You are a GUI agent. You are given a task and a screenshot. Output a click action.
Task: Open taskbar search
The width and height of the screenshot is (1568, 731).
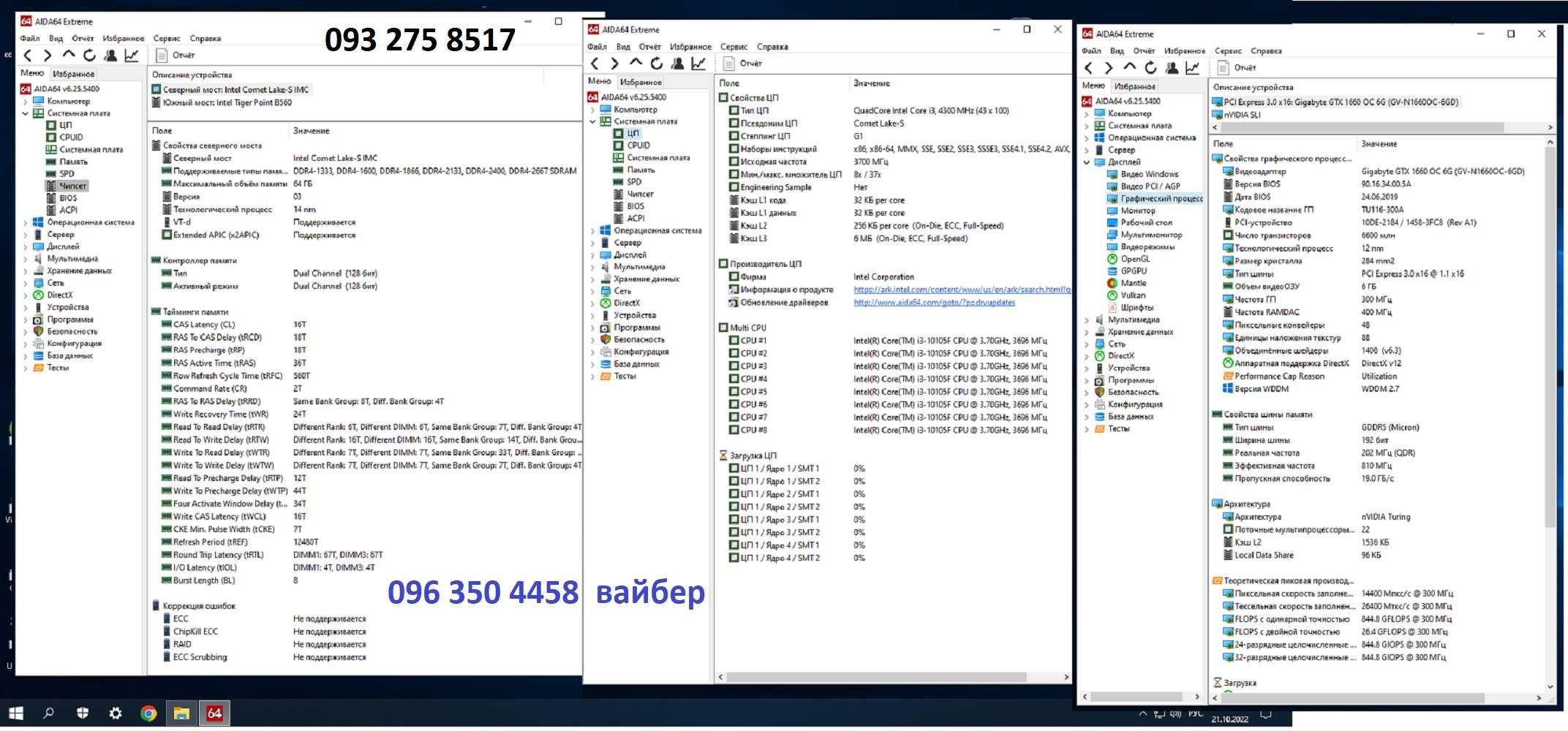coord(48,713)
